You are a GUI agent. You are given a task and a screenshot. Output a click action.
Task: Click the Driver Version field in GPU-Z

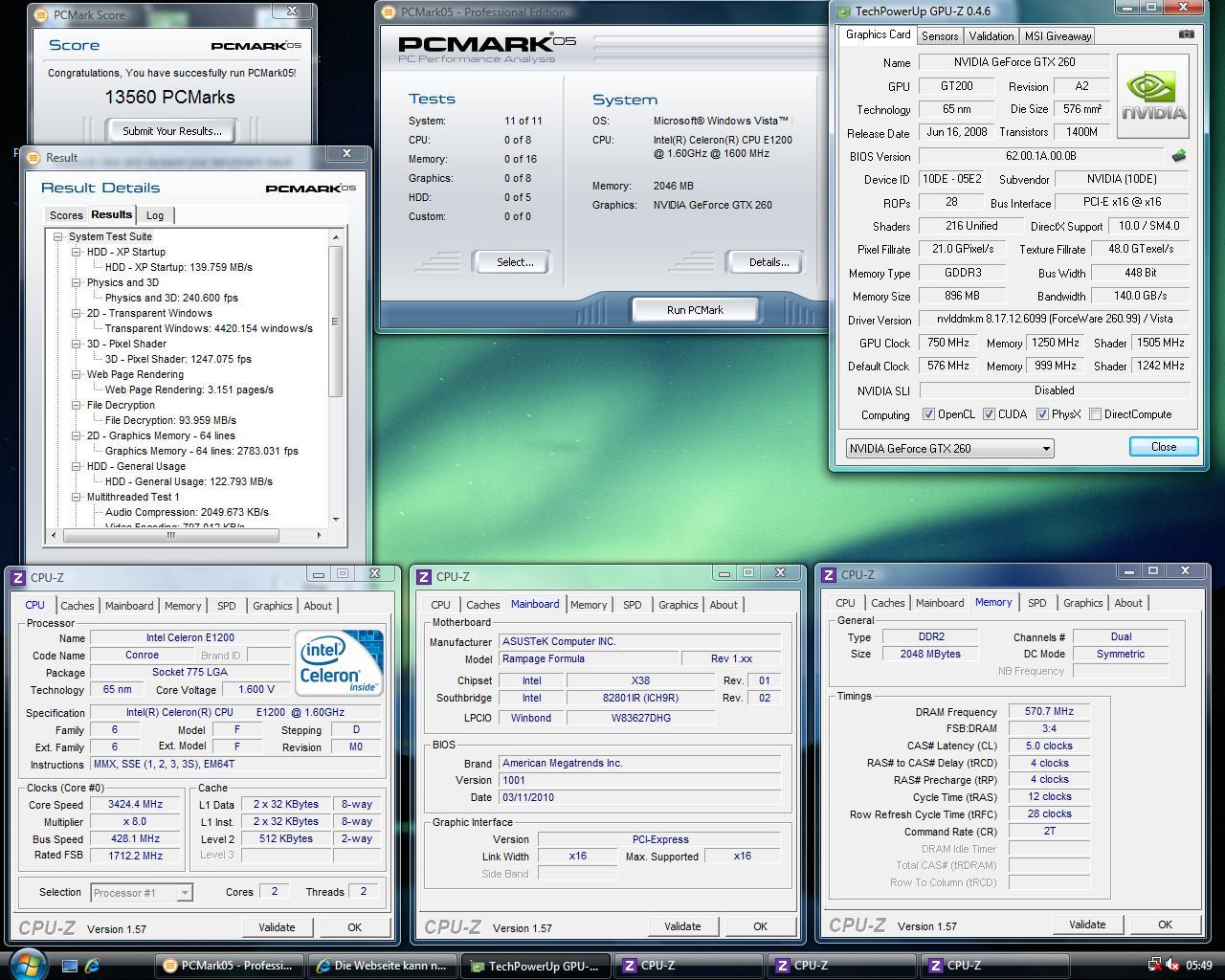1055,319
